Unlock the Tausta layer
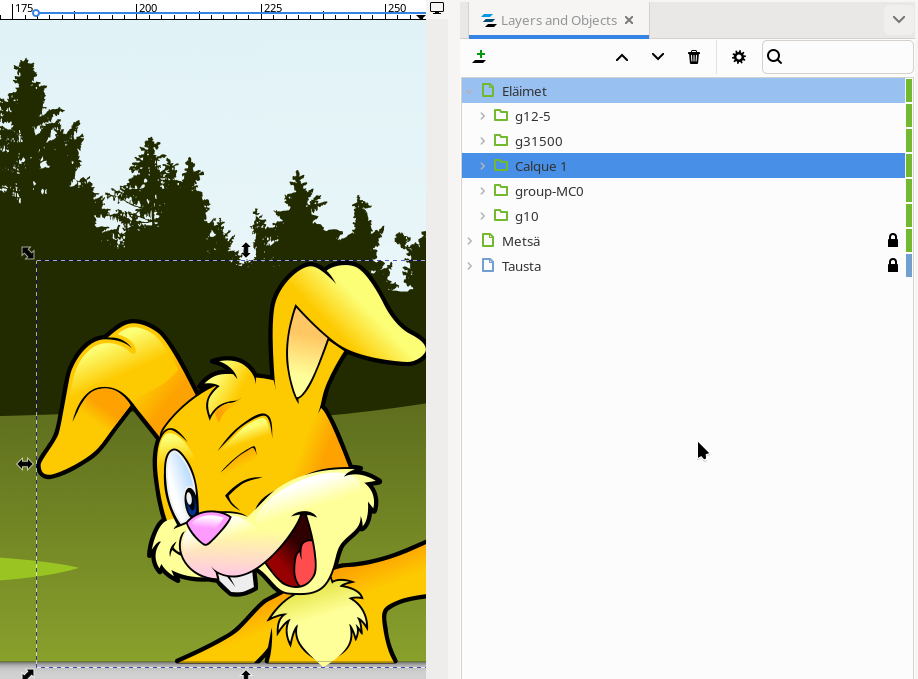This screenshot has width=918, height=679. pos(893,266)
